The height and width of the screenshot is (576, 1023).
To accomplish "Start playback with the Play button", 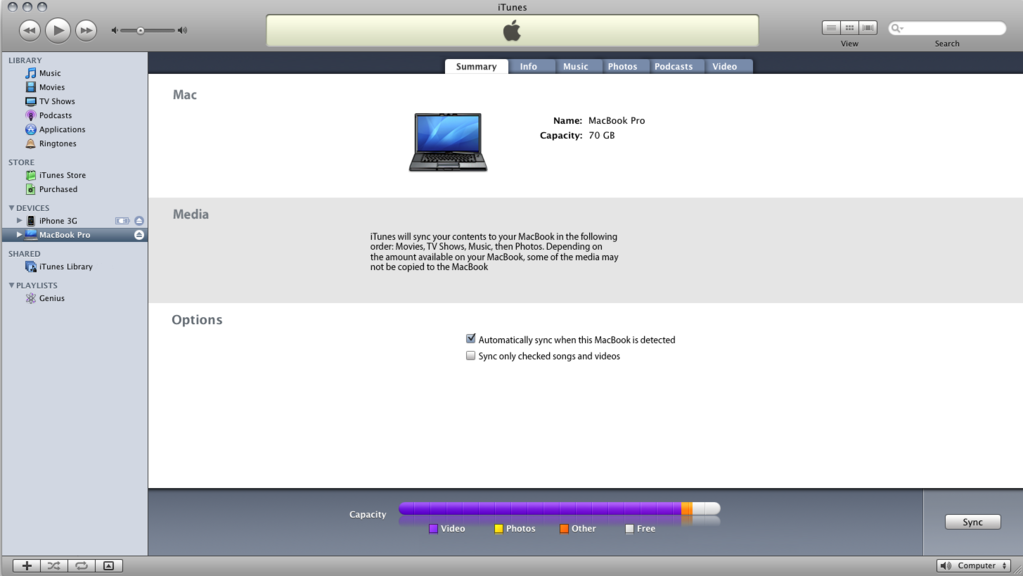I will [x=57, y=30].
